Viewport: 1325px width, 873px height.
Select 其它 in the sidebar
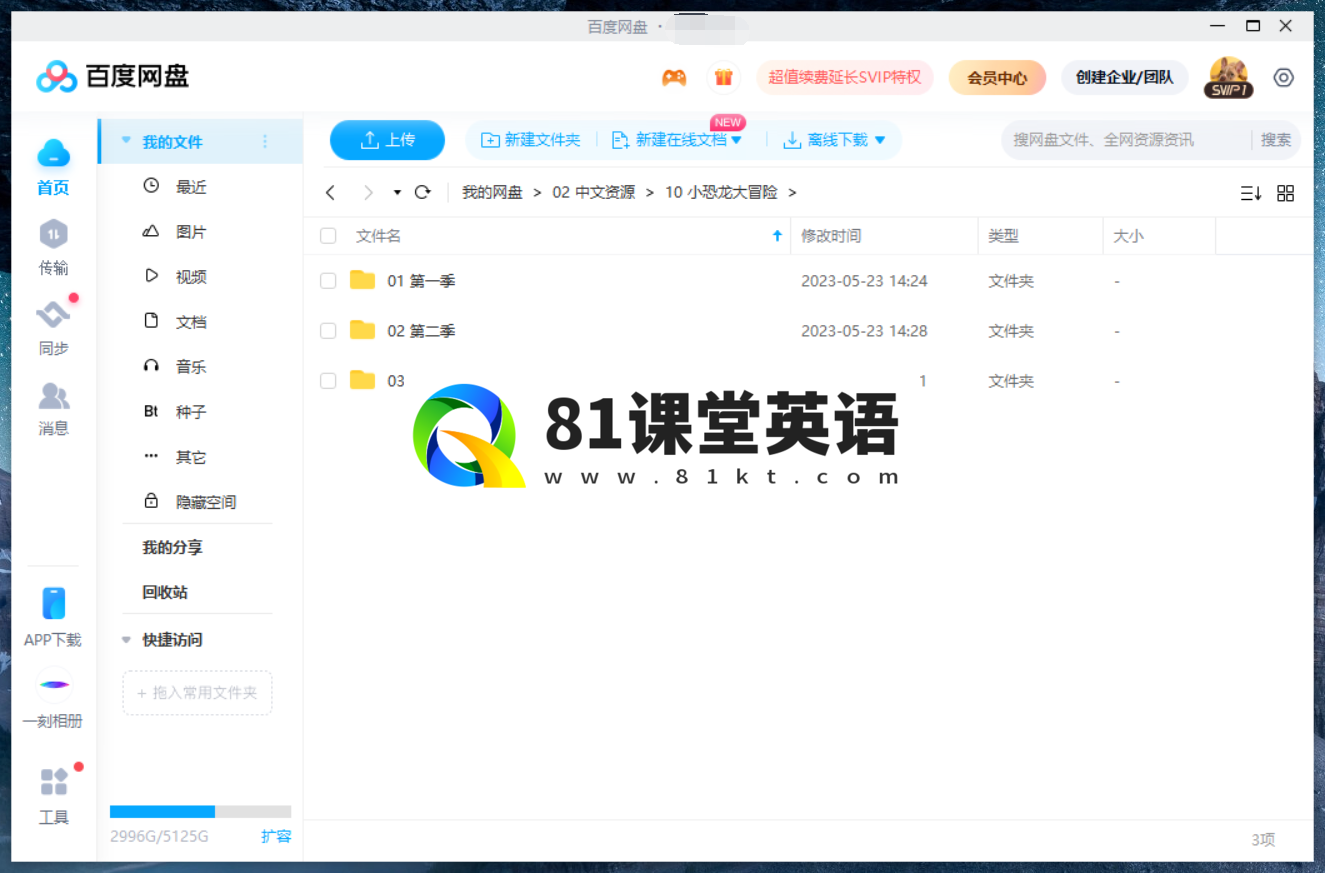tap(191, 456)
